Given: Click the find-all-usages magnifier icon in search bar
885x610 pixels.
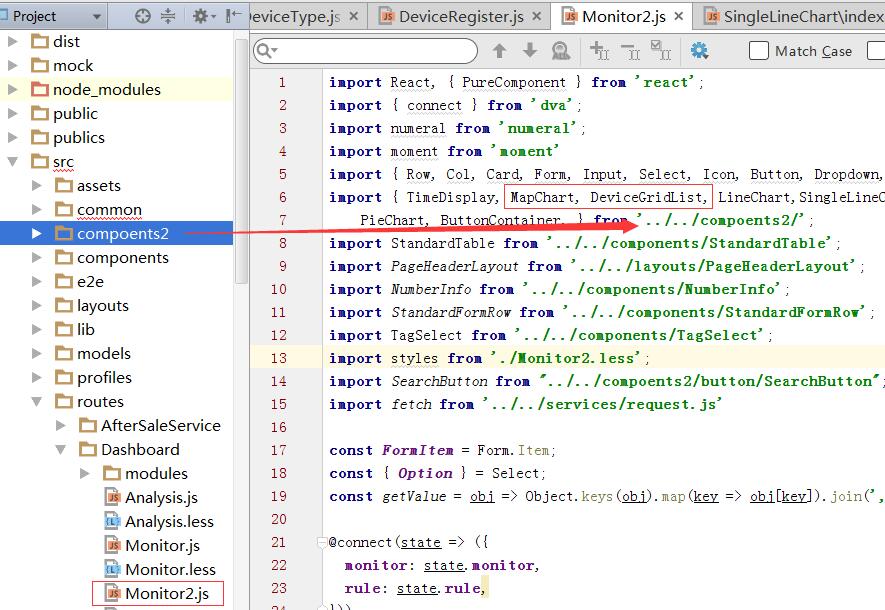Looking at the screenshot, I should (560, 51).
